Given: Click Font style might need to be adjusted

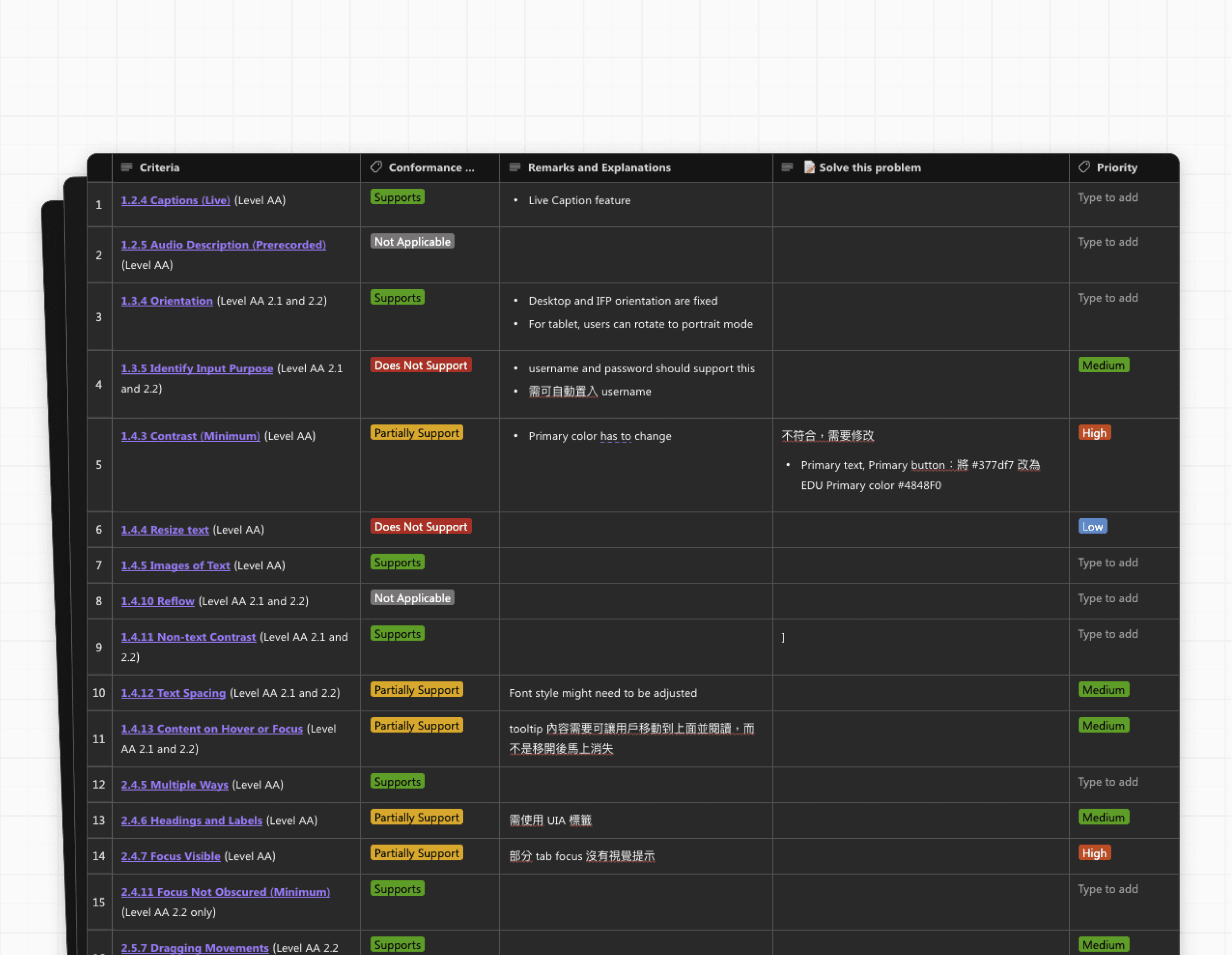Looking at the screenshot, I should (603, 693).
